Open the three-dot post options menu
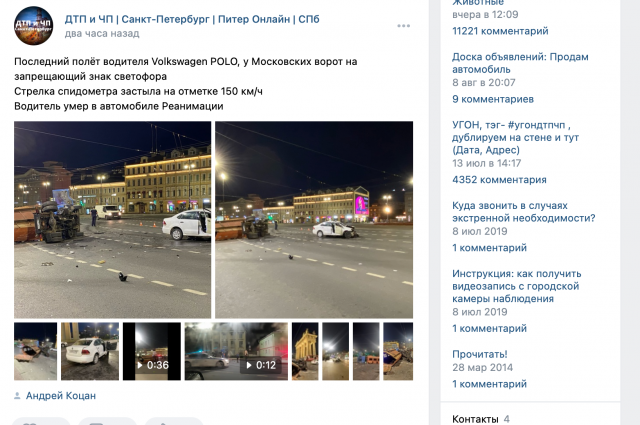The image size is (640, 425). [403, 26]
